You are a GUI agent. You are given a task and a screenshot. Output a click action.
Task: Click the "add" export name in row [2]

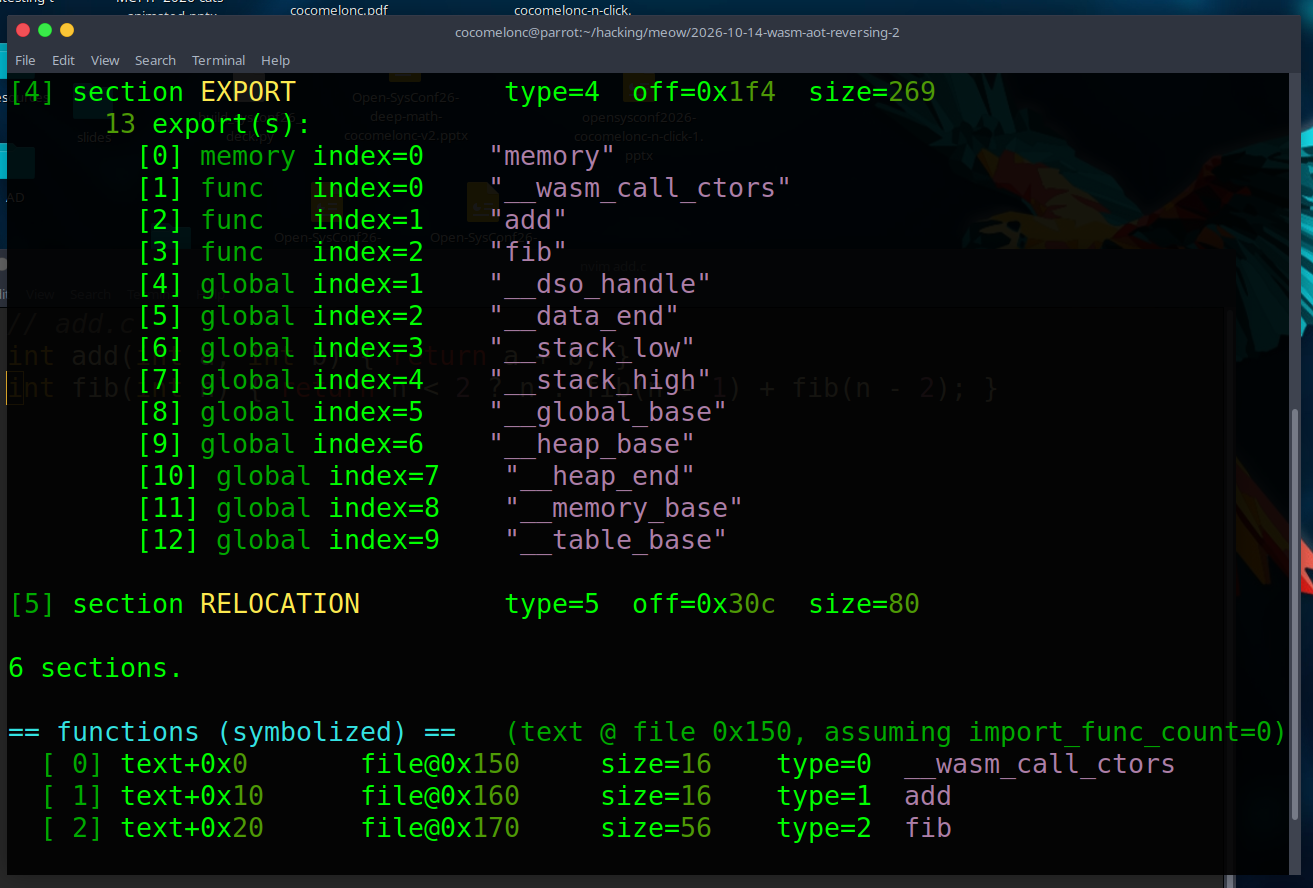528,220
